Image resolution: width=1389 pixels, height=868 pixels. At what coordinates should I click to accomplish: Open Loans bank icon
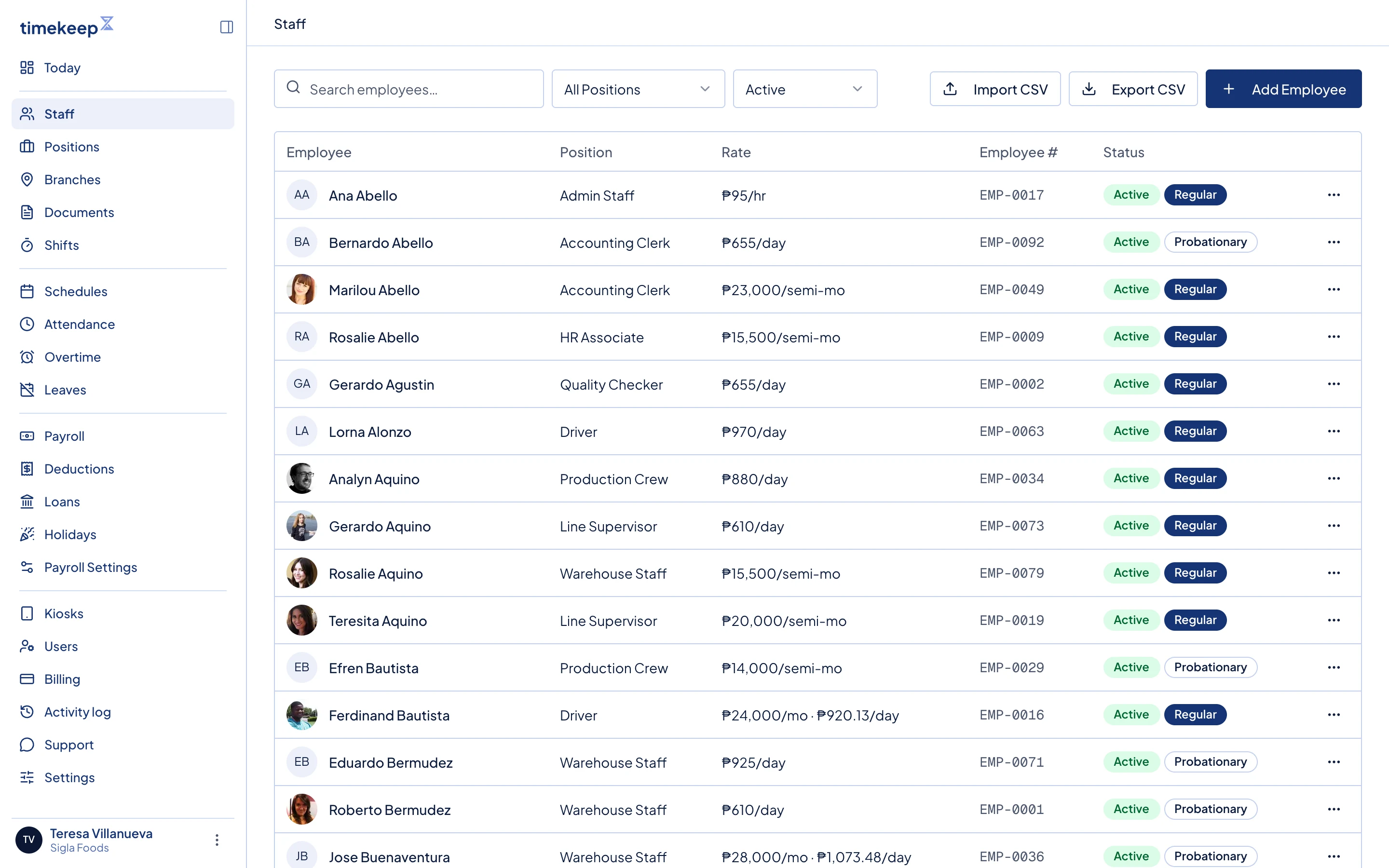tap(27, 501)
